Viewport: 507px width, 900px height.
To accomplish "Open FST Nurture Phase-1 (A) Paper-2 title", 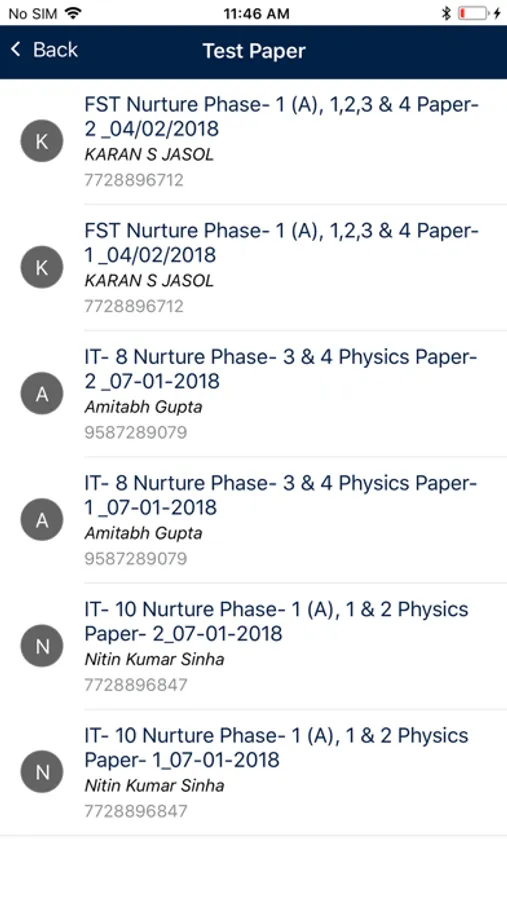I will [281, 117].
